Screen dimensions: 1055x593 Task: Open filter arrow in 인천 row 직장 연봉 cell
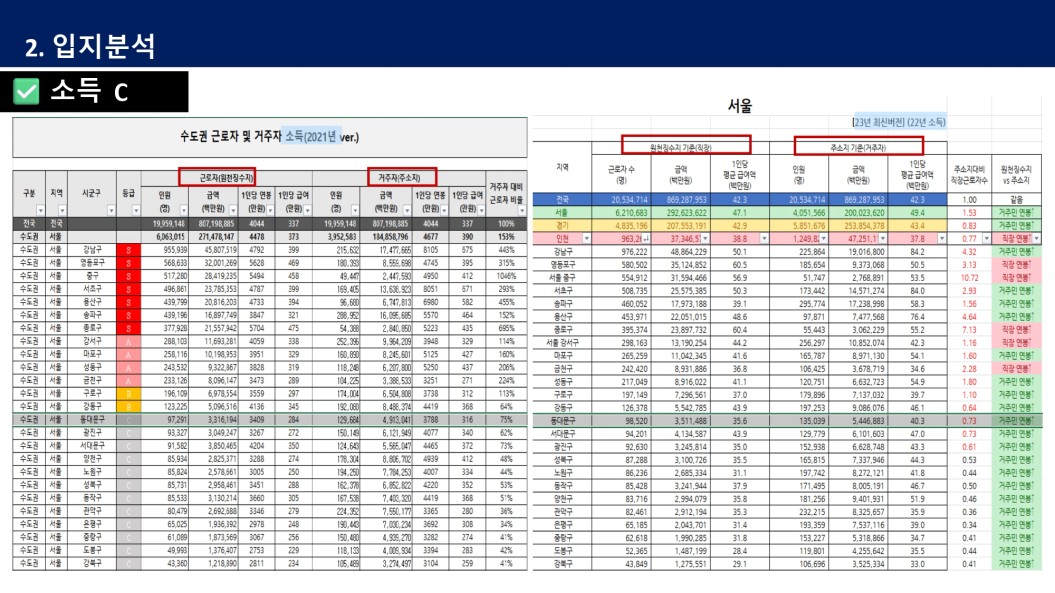tap(1036, 239)
